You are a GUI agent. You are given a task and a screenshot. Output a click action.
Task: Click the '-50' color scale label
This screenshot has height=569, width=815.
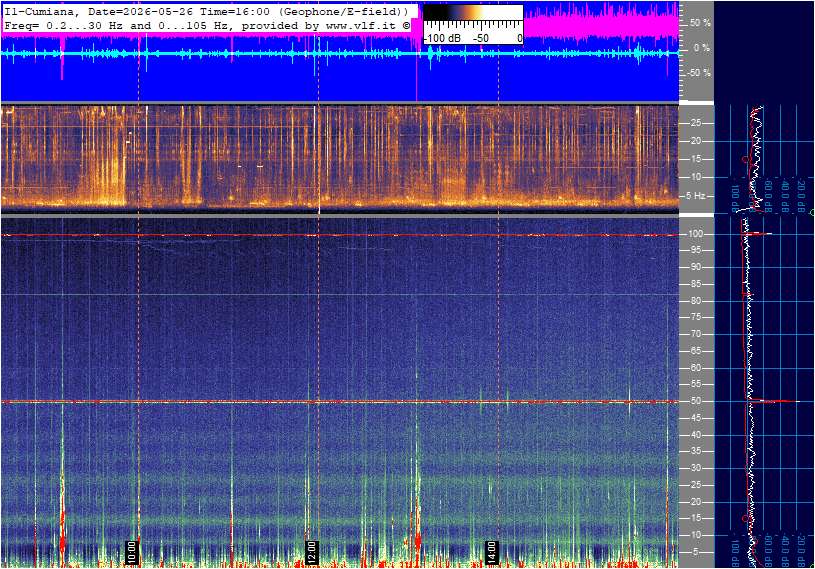coord(480,38)
